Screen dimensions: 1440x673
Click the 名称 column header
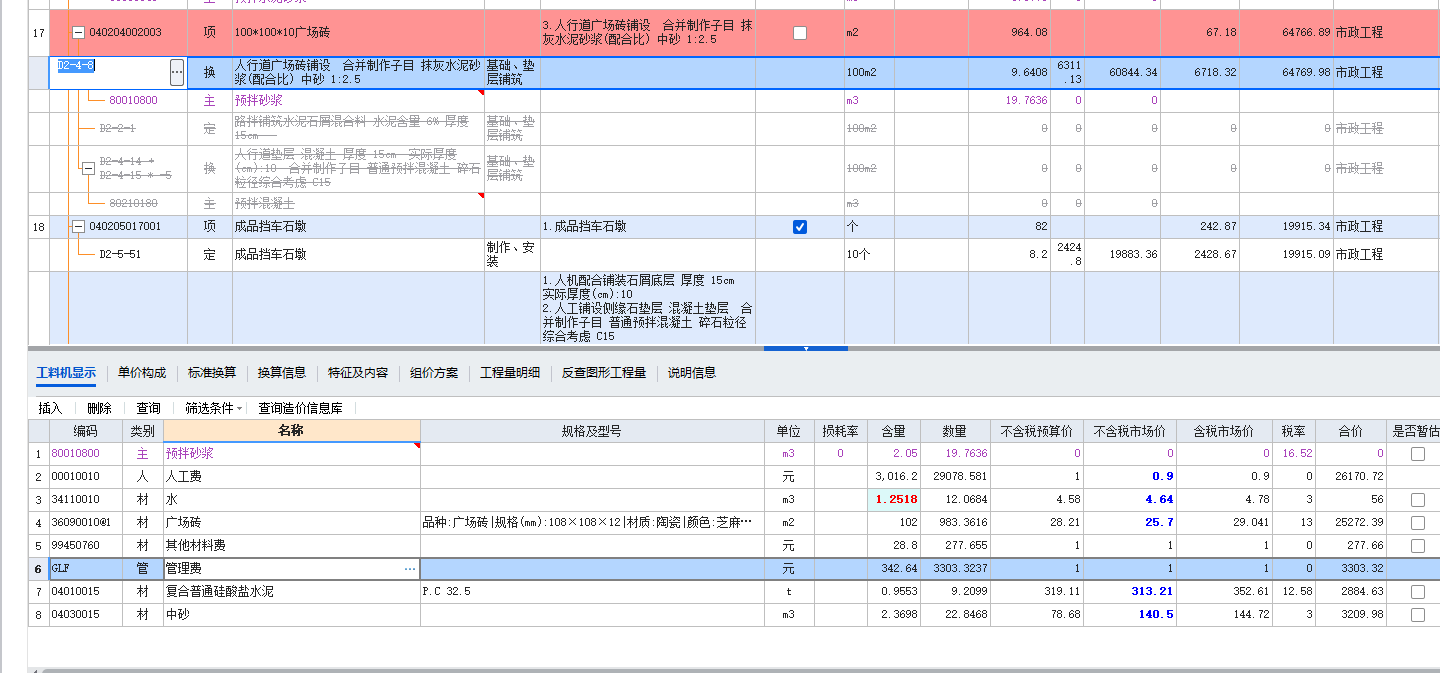[291, 431]
